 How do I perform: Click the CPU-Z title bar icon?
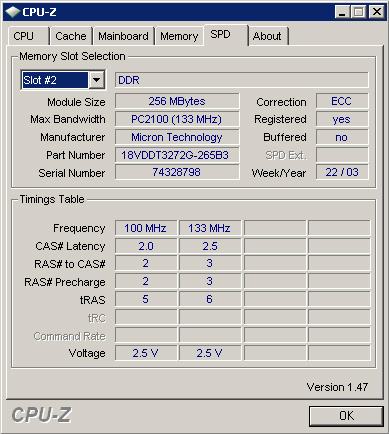tap(13, 12)
